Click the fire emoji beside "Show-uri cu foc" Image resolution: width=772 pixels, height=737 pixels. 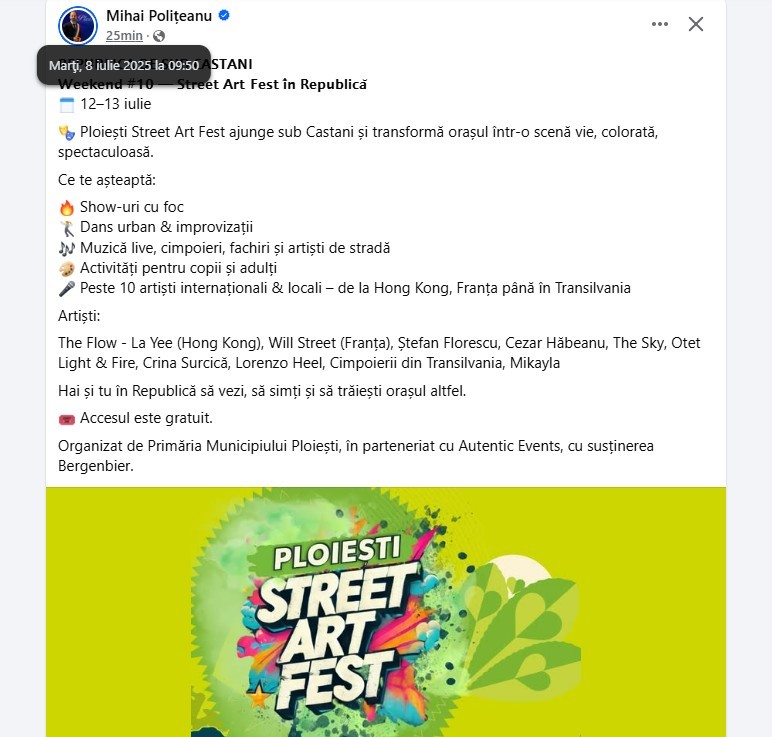[x=67, y=207]
